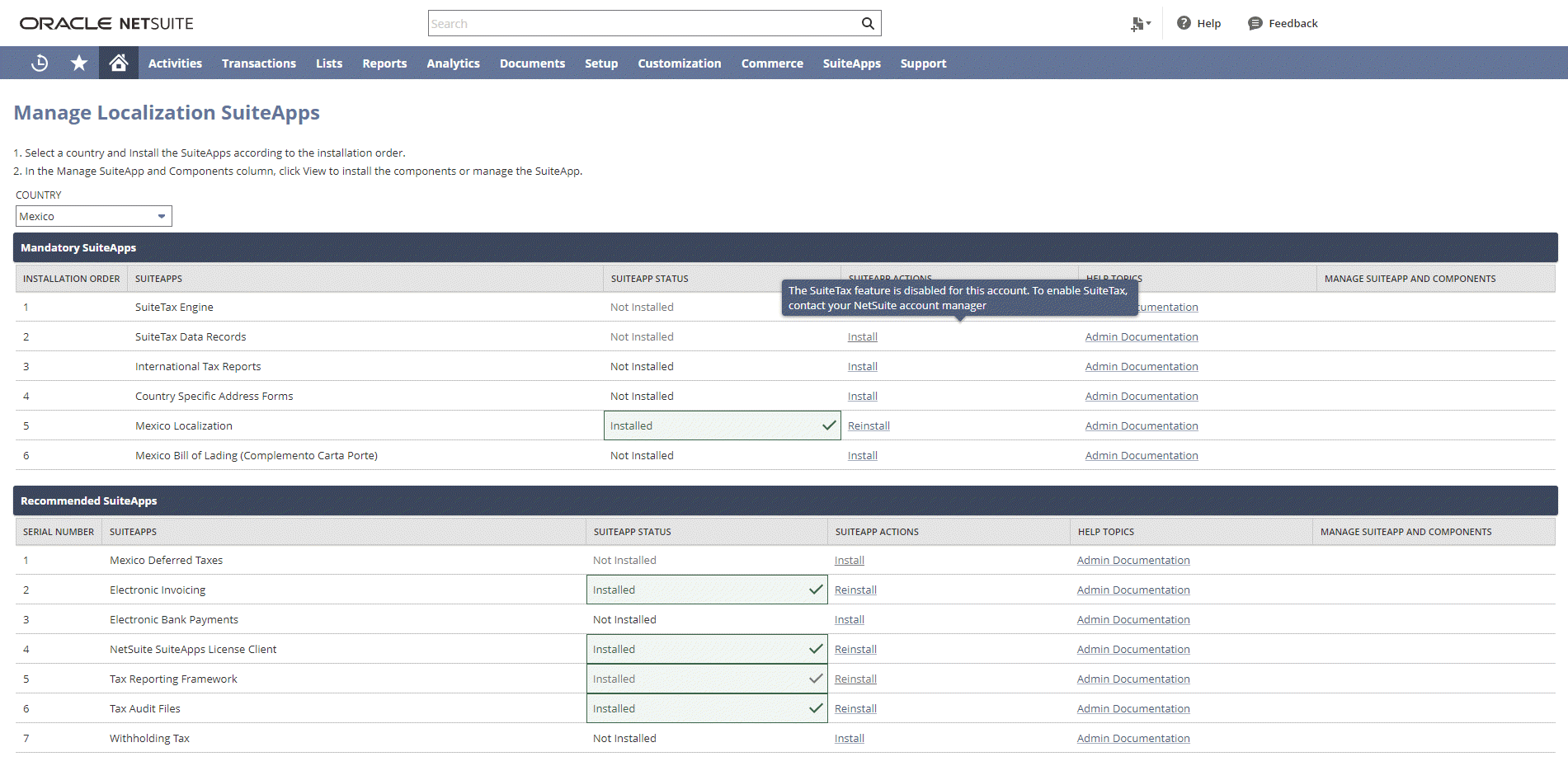Image resolution: width=1568 pixels, height=766 pixels.
Task: Open the Analytics menu
Action: 453,63
